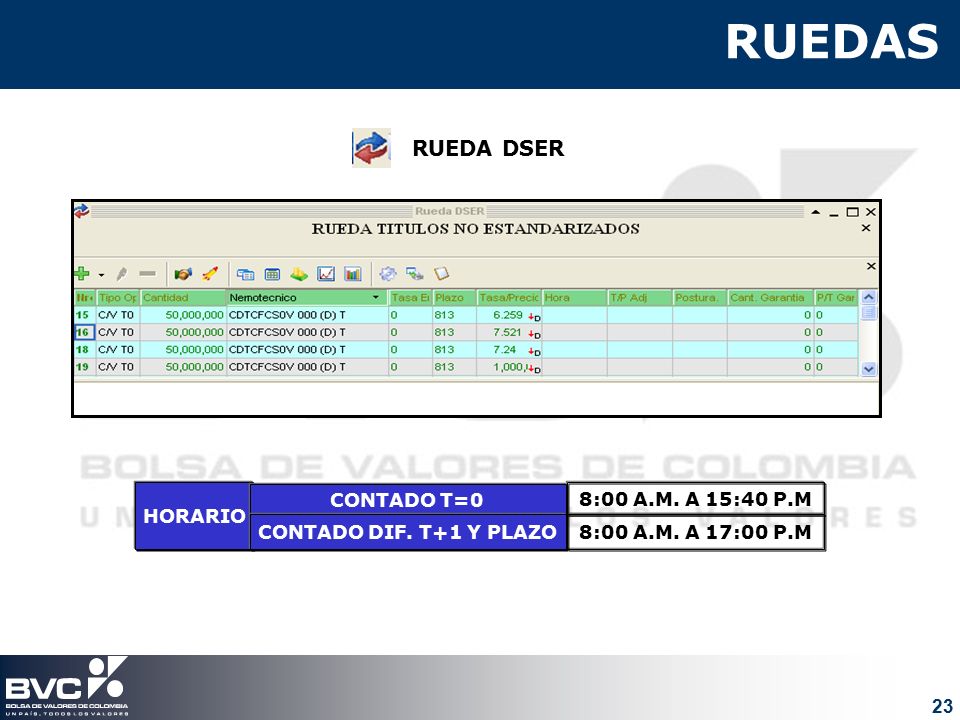Click the table vertical scrollbar thumb
This screenshot has width=960, height=720.
click(868, 313)
